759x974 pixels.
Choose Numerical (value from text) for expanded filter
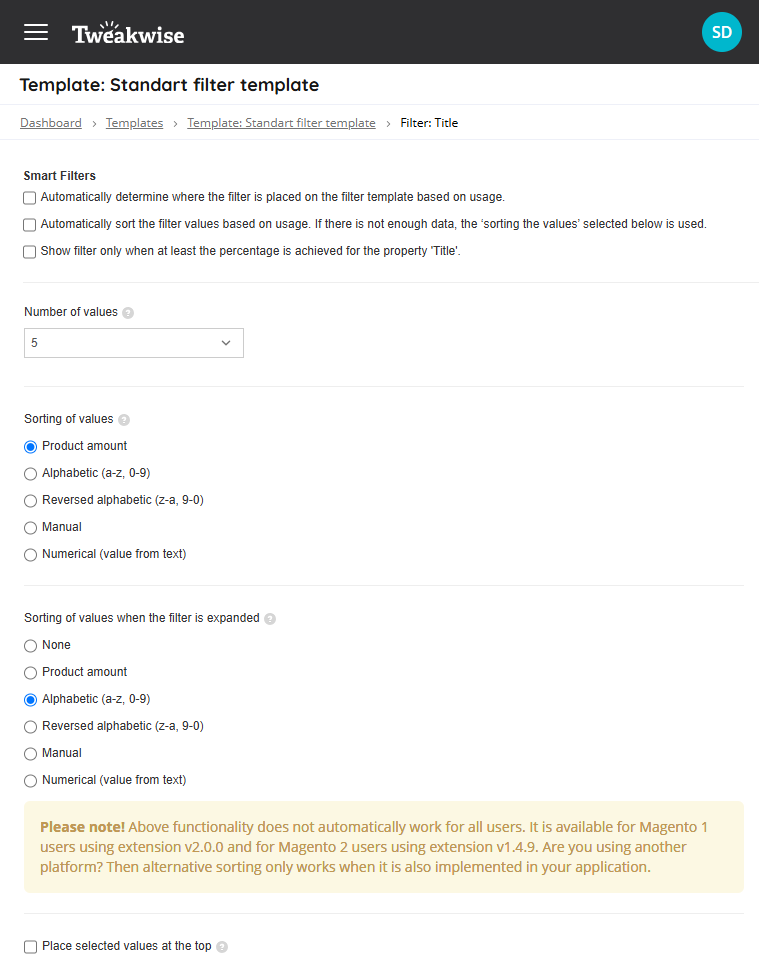point(30,781)
